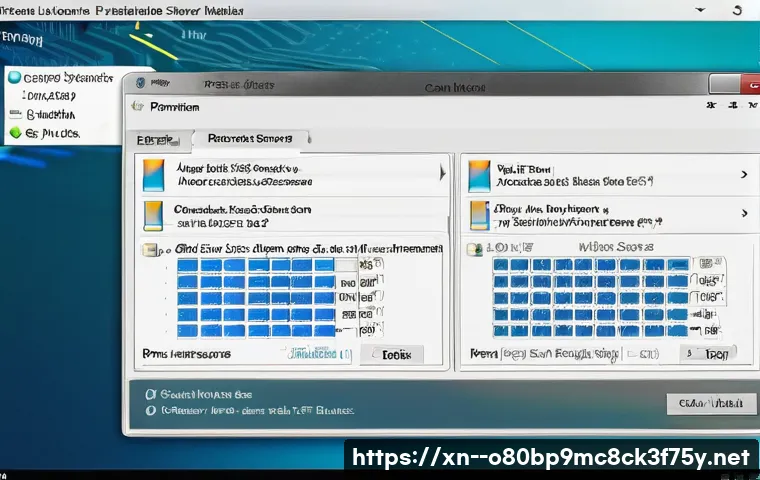
Task: Click the blue globe icon in the left panel
Action: point(14,77)
